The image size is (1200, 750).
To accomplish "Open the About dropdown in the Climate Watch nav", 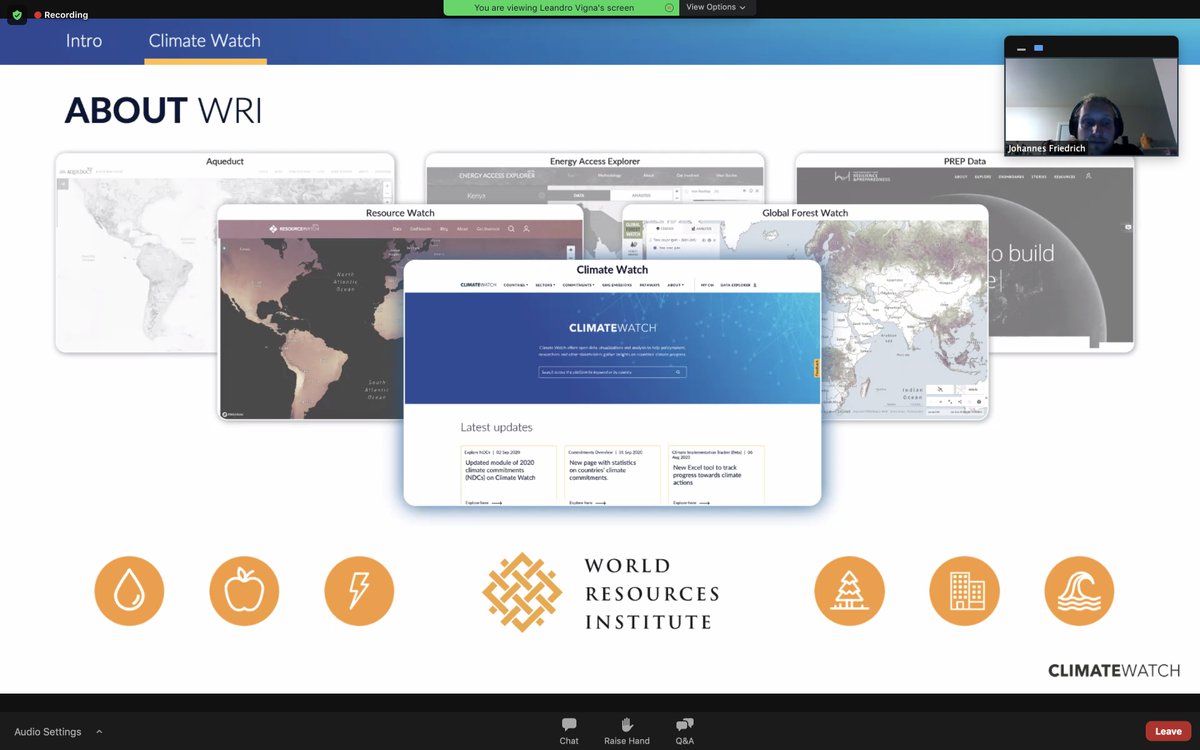I will pyautogui.click(x=675, y=285).
